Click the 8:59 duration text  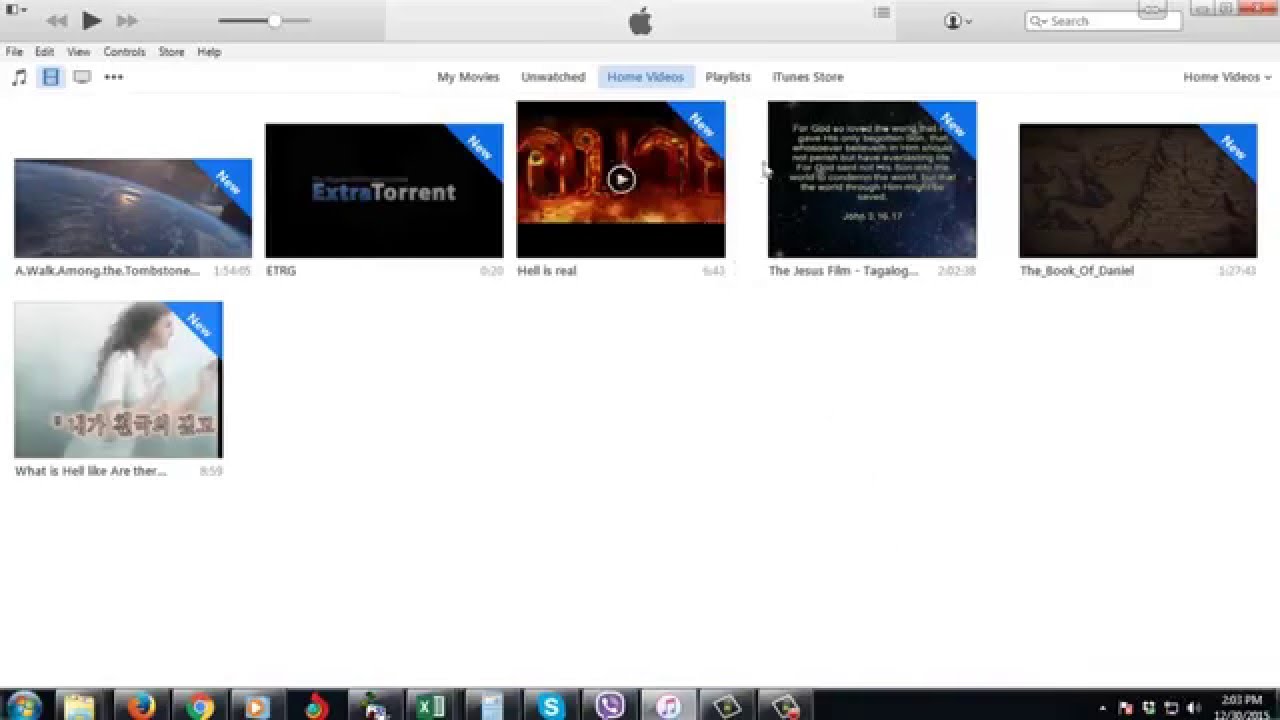point(211,471)
